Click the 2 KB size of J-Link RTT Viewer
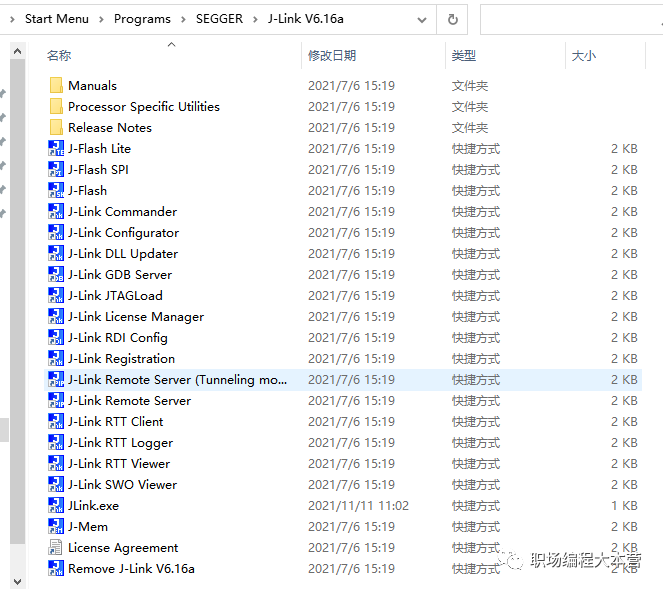The height and width of the screenshot is (589, 663). [x=624, y=463]
